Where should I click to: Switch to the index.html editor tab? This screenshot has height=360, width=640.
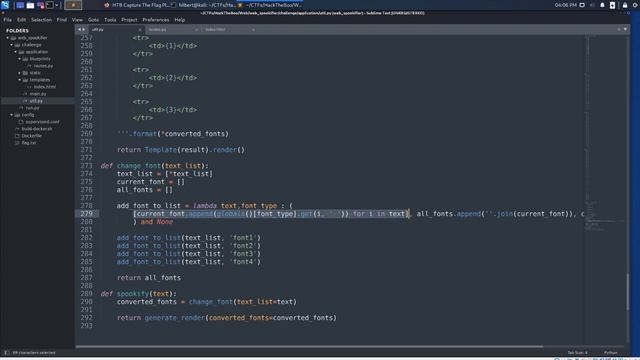pyautogui.click(x=229, y=29)
